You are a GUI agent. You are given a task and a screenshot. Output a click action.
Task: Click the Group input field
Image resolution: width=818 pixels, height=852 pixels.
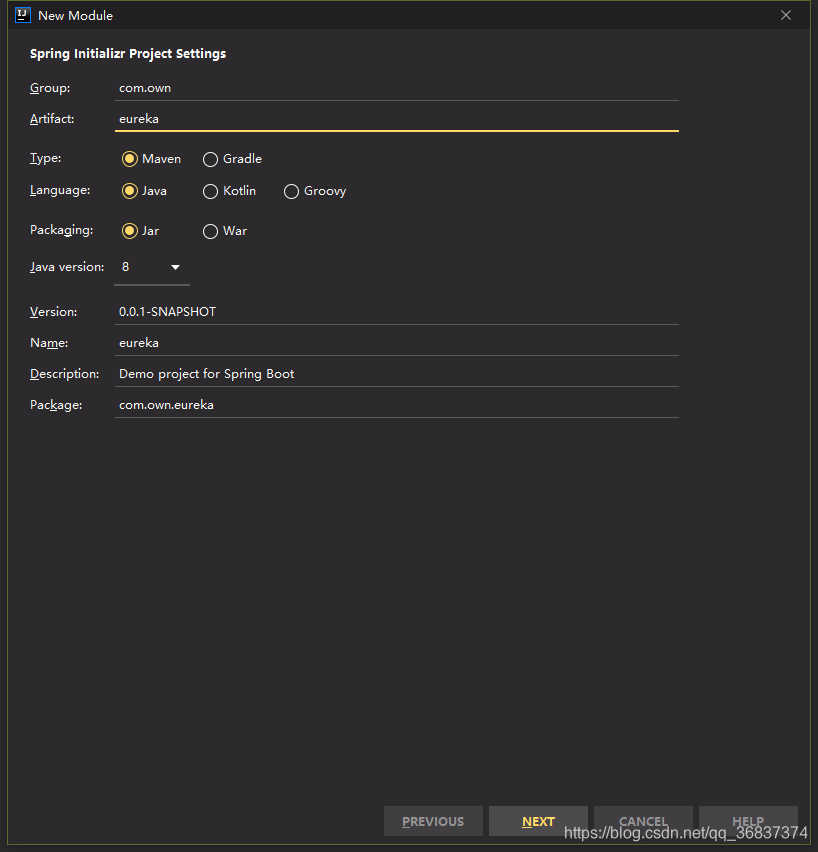pyautogui.click(x=397, y=88)
